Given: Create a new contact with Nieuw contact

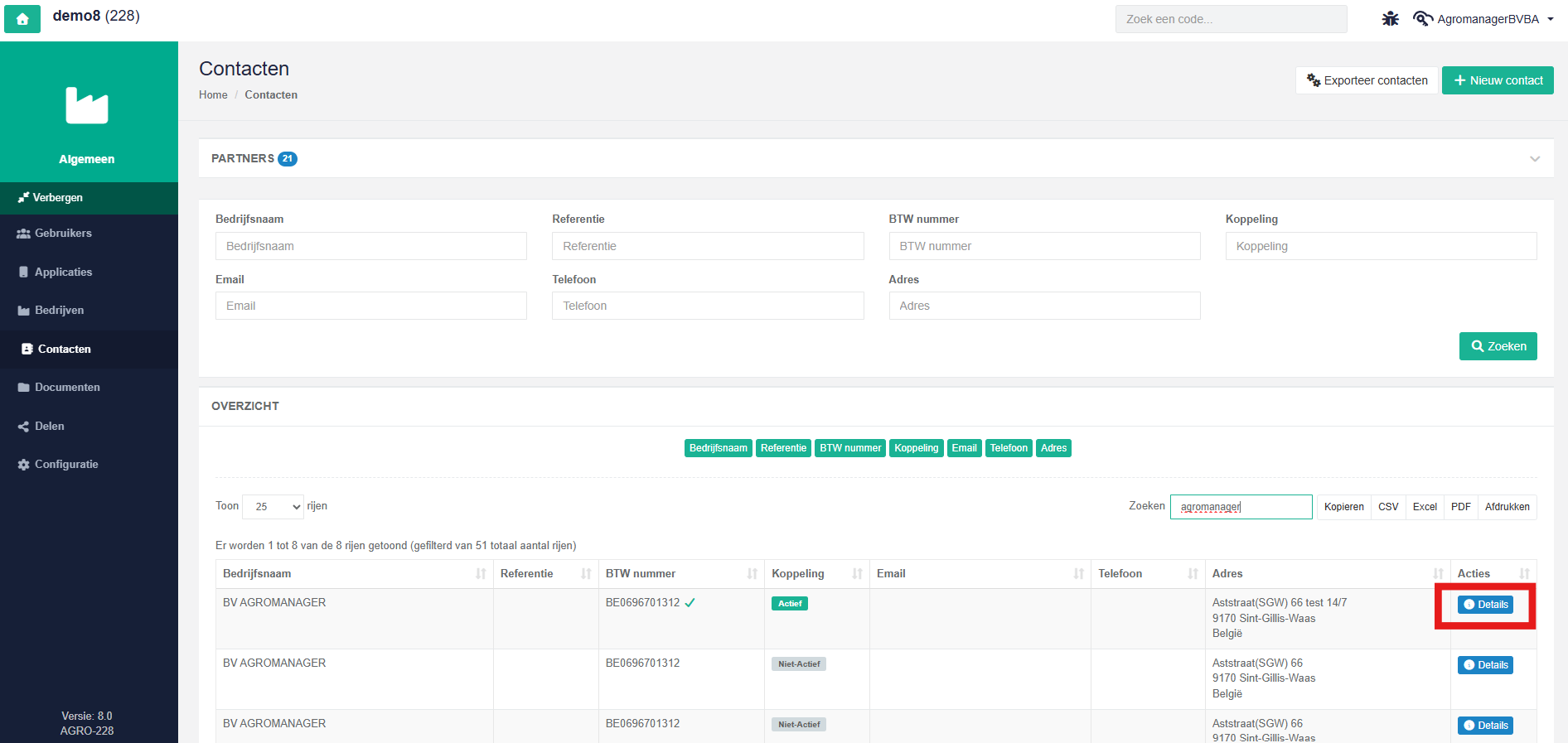Looking at the screenshot, I should tap(1498, 80).
